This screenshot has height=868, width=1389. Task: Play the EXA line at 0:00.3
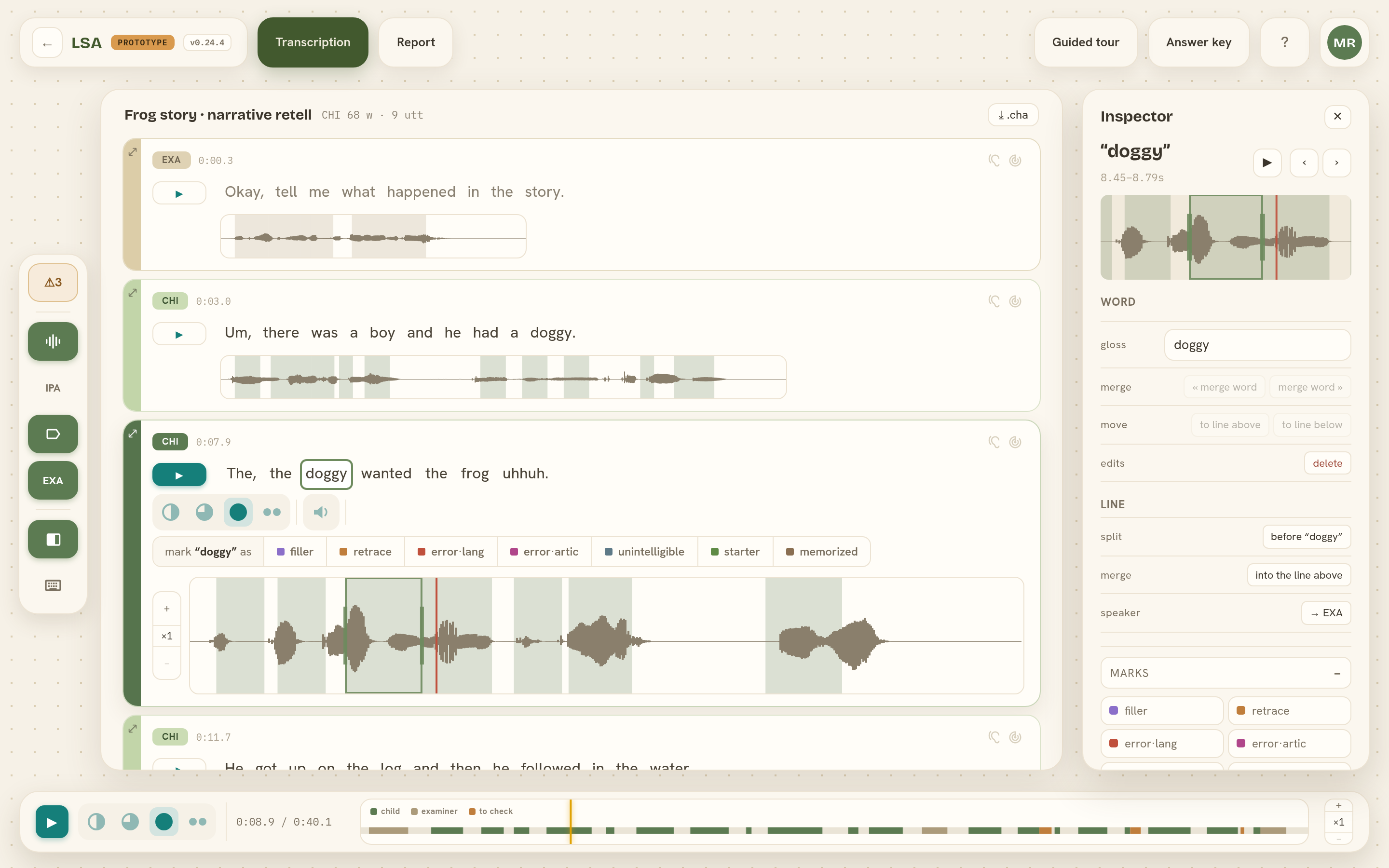(179, 193)
